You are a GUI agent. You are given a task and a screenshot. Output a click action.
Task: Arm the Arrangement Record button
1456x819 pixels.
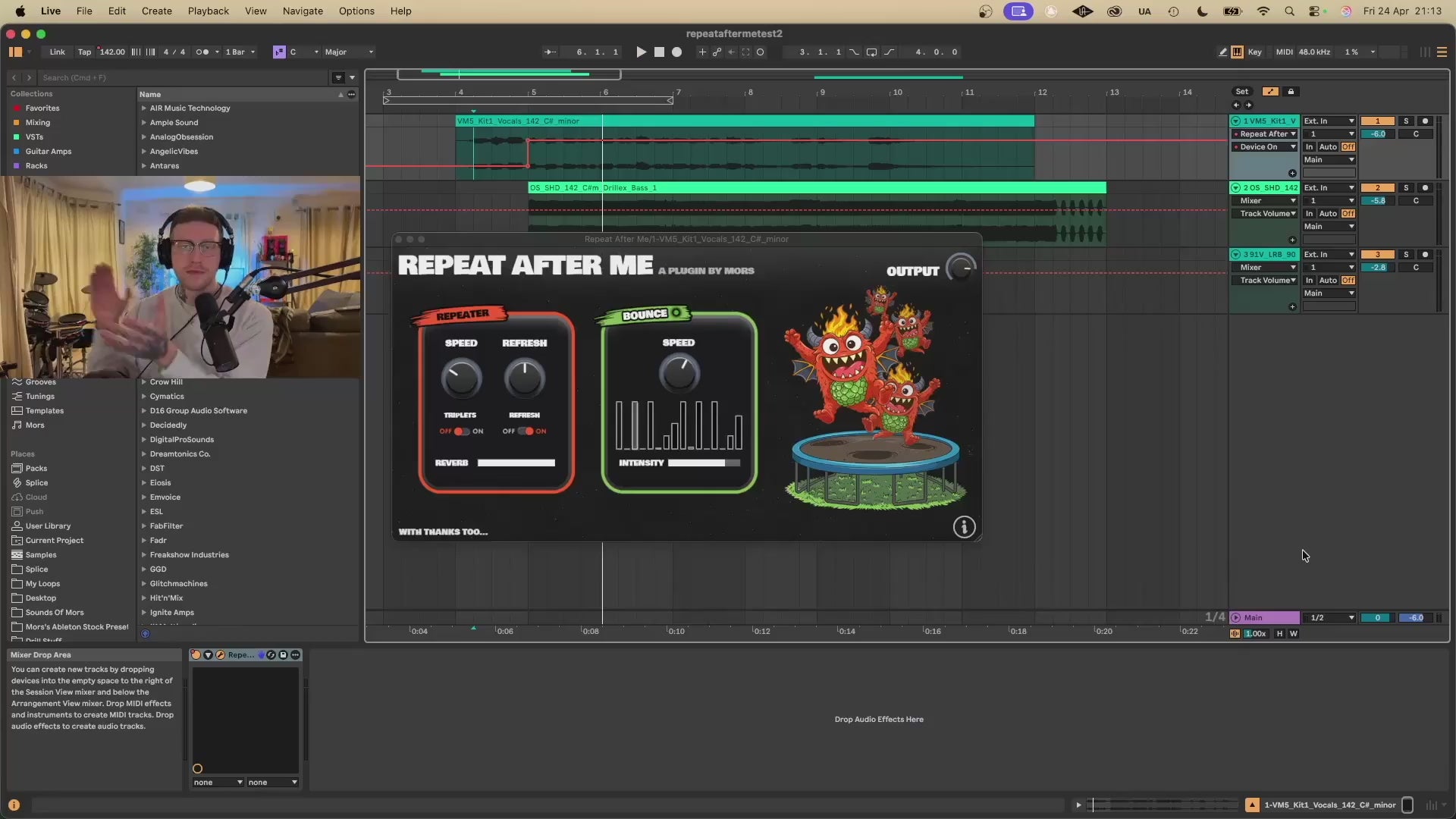tap(677, 52)
